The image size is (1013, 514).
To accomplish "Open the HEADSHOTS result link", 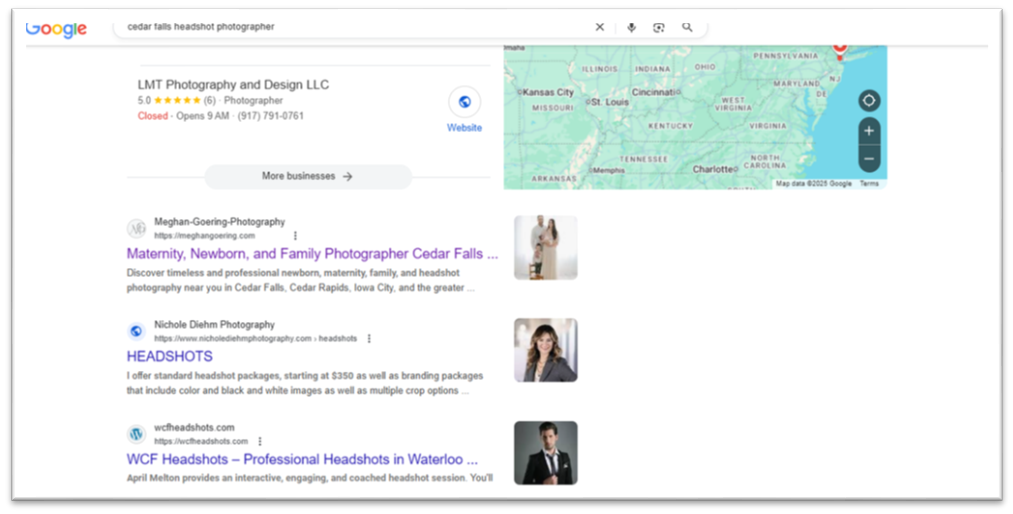I will (x=169, y=356).
